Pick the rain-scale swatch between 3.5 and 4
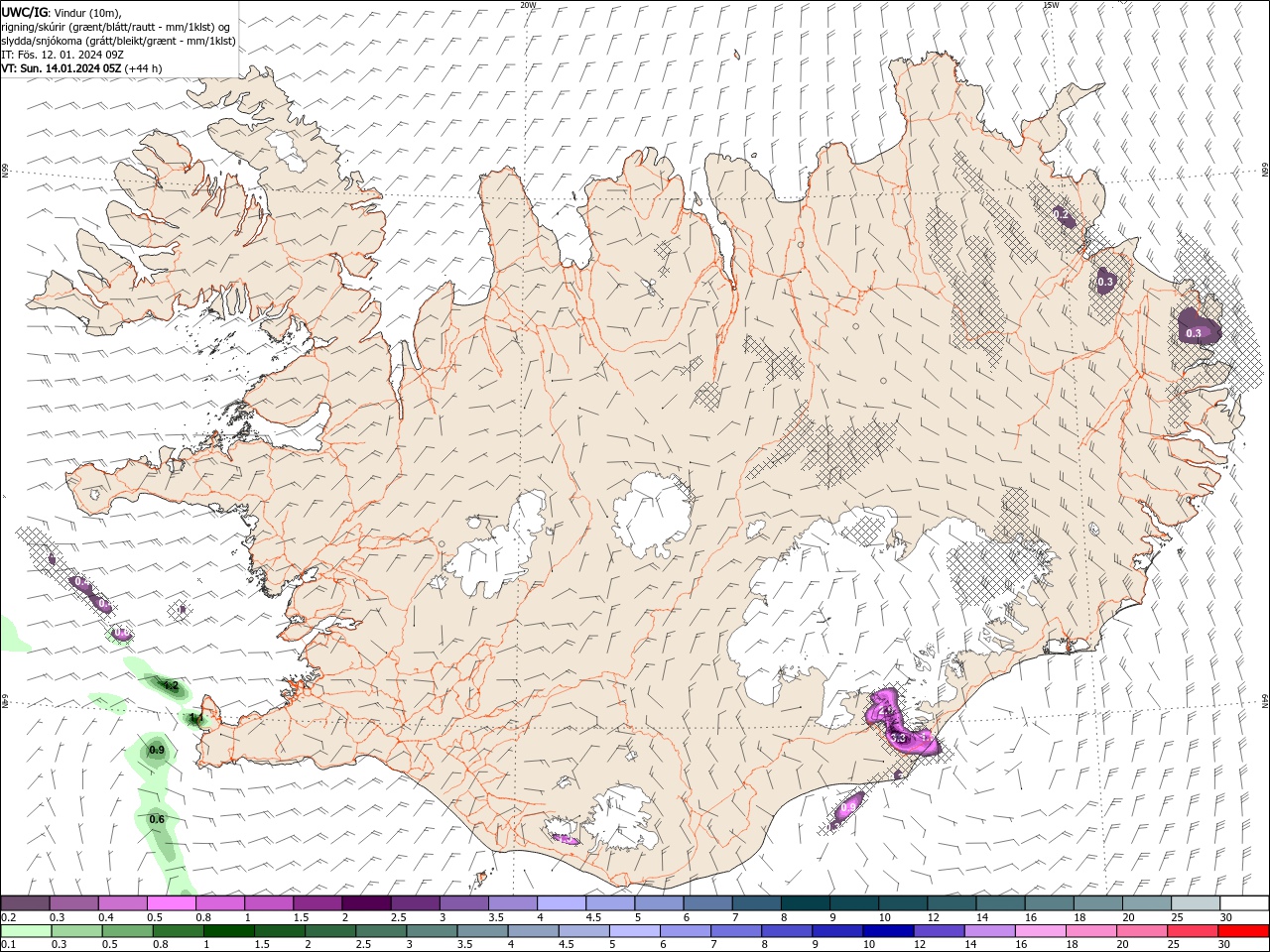This screenshot has height=952, width=1270. (x=482, y=931)
